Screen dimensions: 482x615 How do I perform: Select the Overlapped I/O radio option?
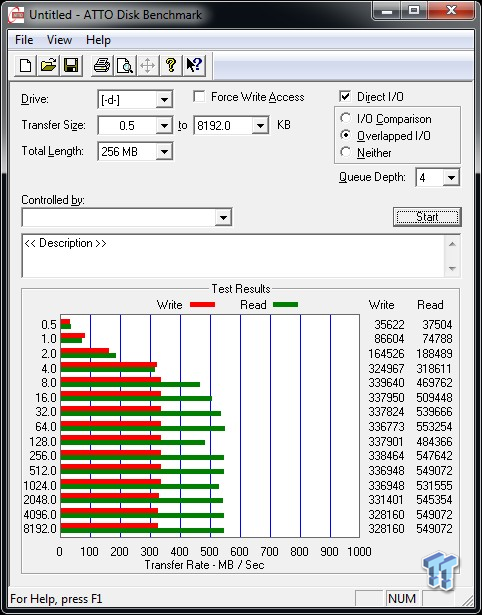click(346, 135)
